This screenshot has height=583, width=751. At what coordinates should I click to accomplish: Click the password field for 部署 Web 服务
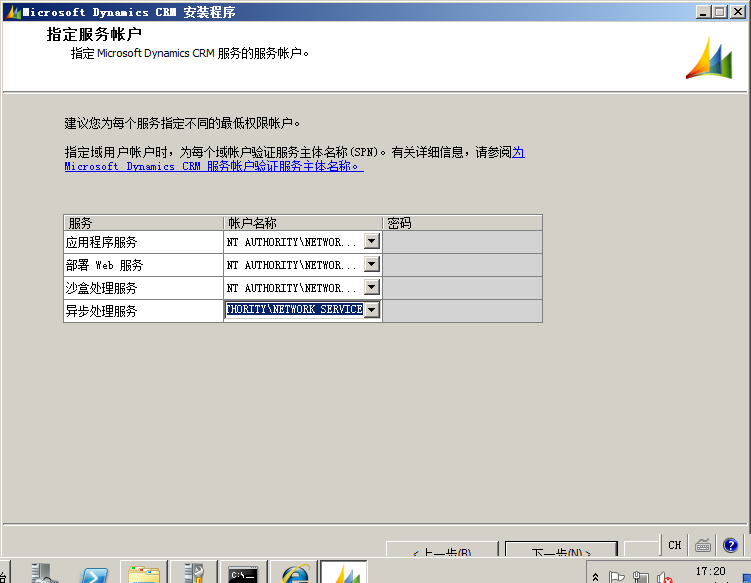462,265
